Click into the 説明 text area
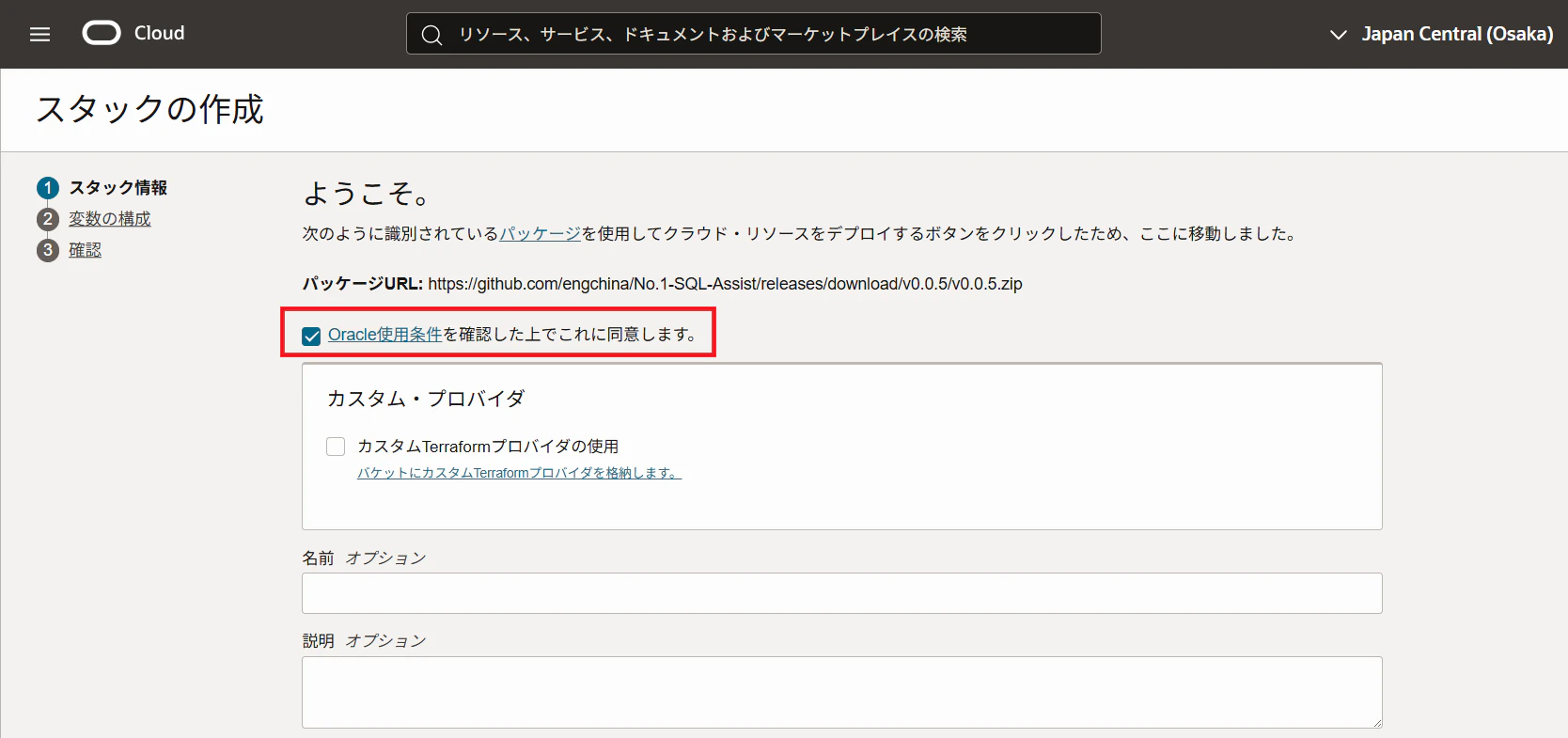1568x738 pixels. point(841,692)
